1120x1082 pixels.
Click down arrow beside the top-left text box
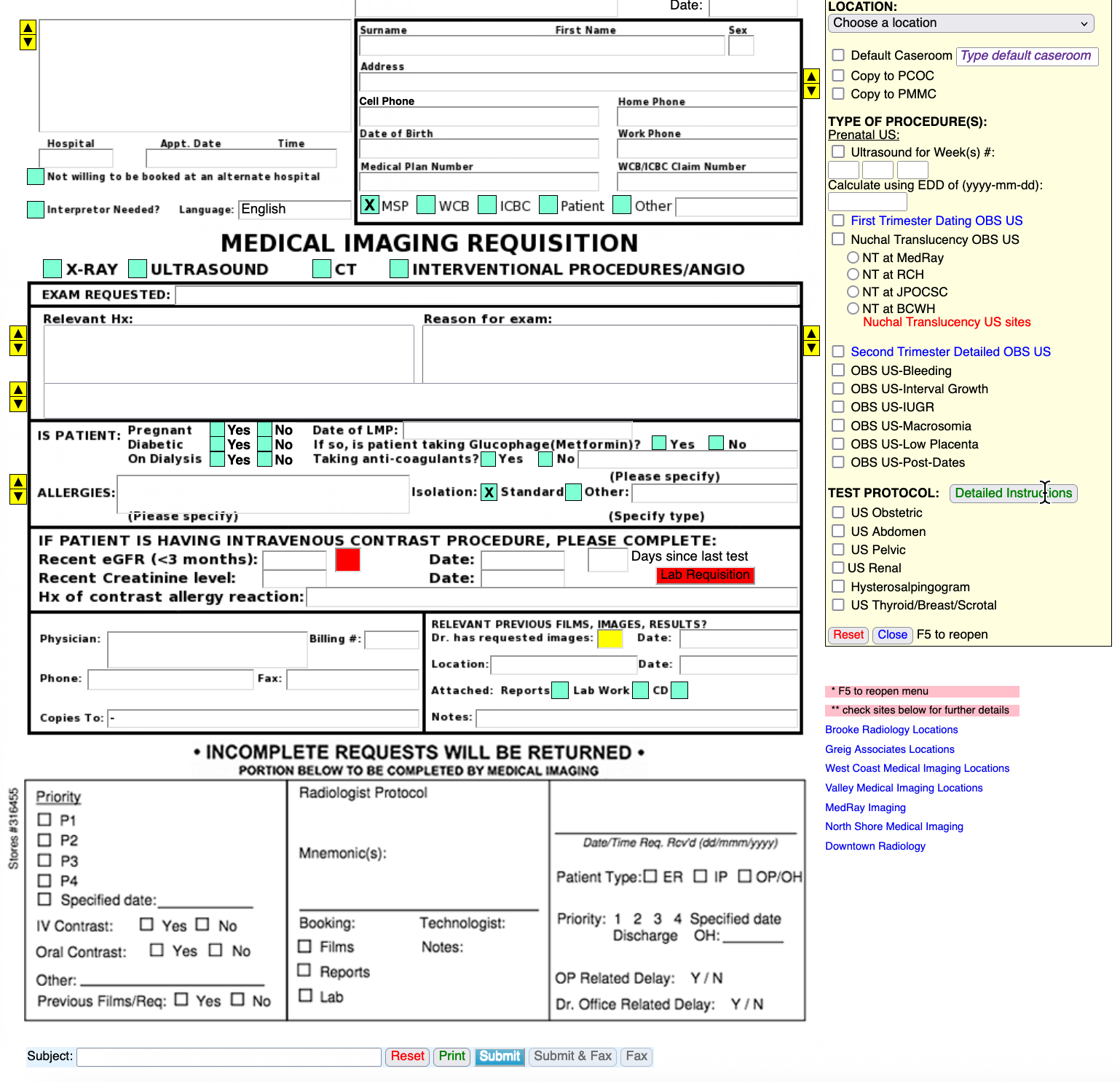click(x=28, y=42)
